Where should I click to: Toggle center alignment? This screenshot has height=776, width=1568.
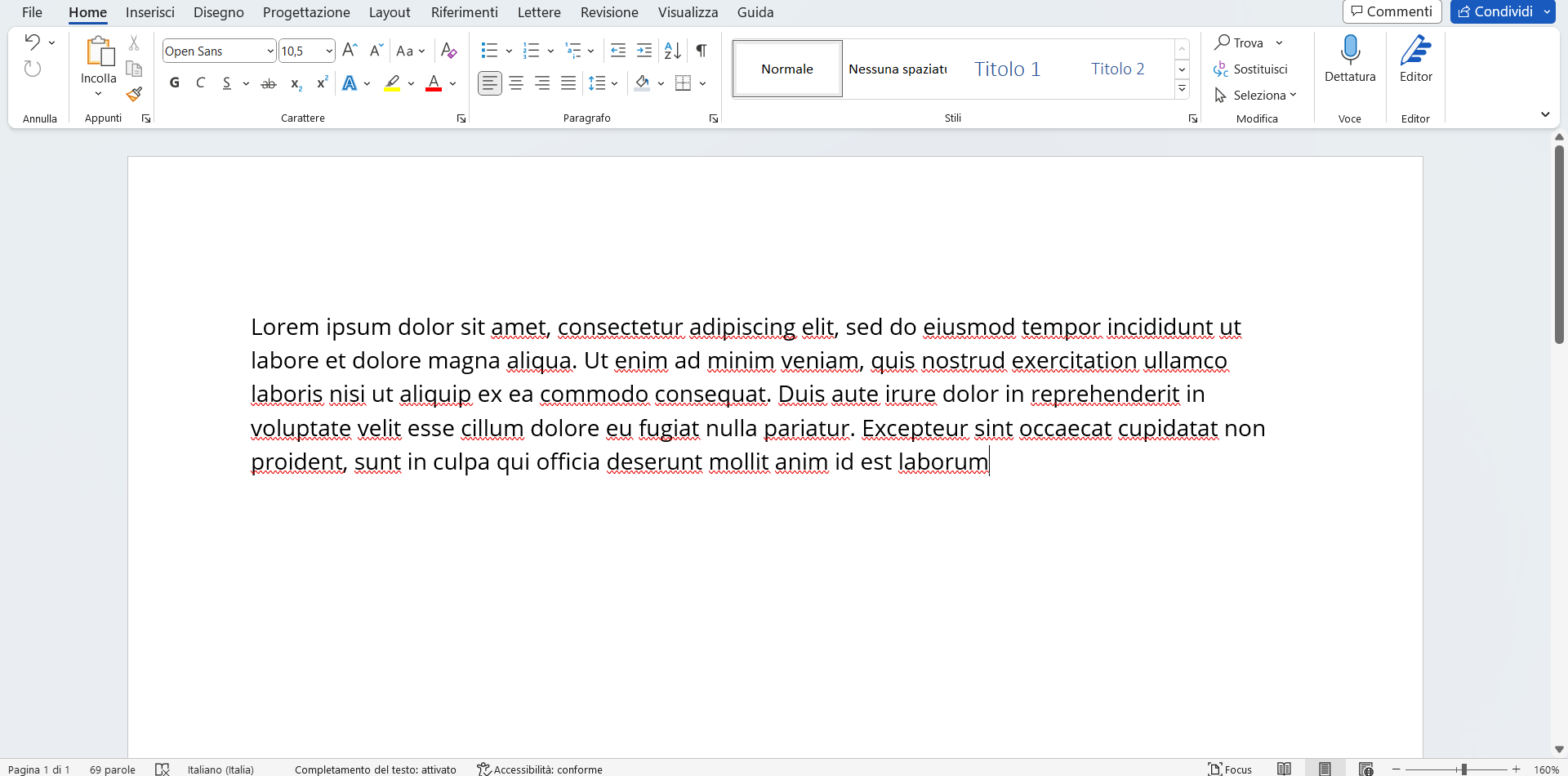pyautogui.click(x=515, y=83)
